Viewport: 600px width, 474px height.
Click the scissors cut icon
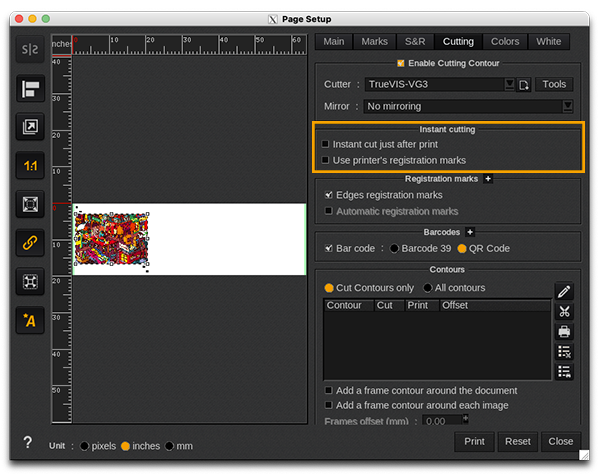tap(564, 312)
